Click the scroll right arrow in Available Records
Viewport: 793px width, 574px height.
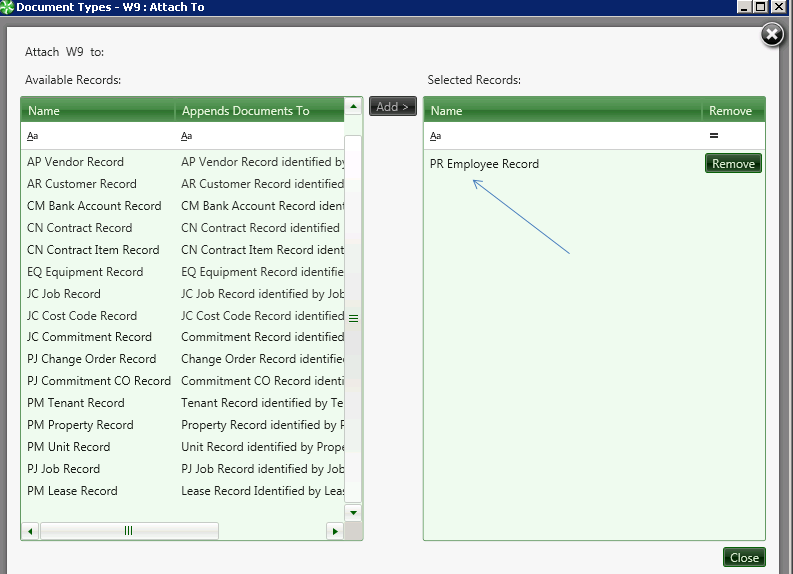click(x=335, y=531)
